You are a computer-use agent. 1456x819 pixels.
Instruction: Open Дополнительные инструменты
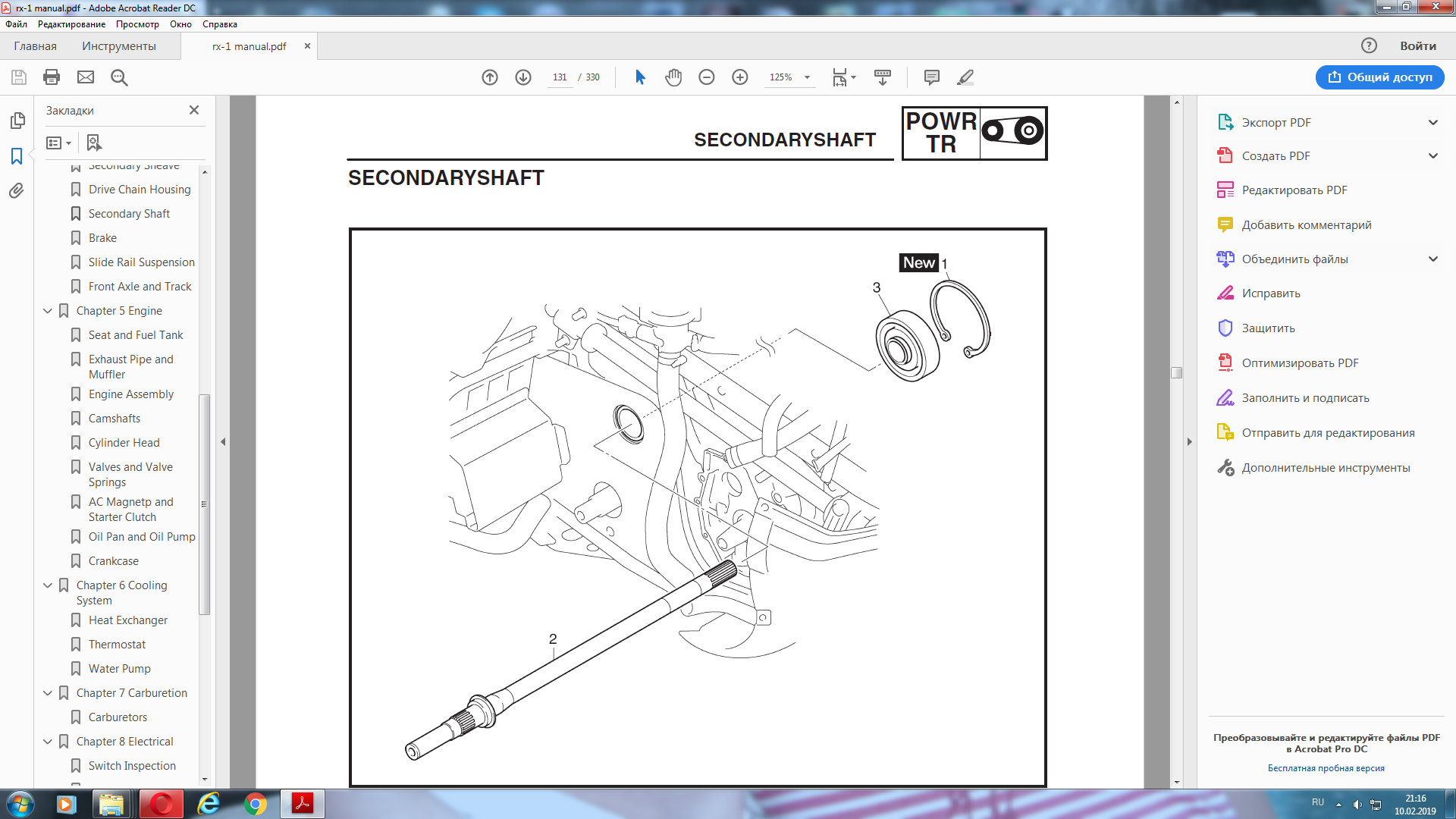coord(1326,467)
